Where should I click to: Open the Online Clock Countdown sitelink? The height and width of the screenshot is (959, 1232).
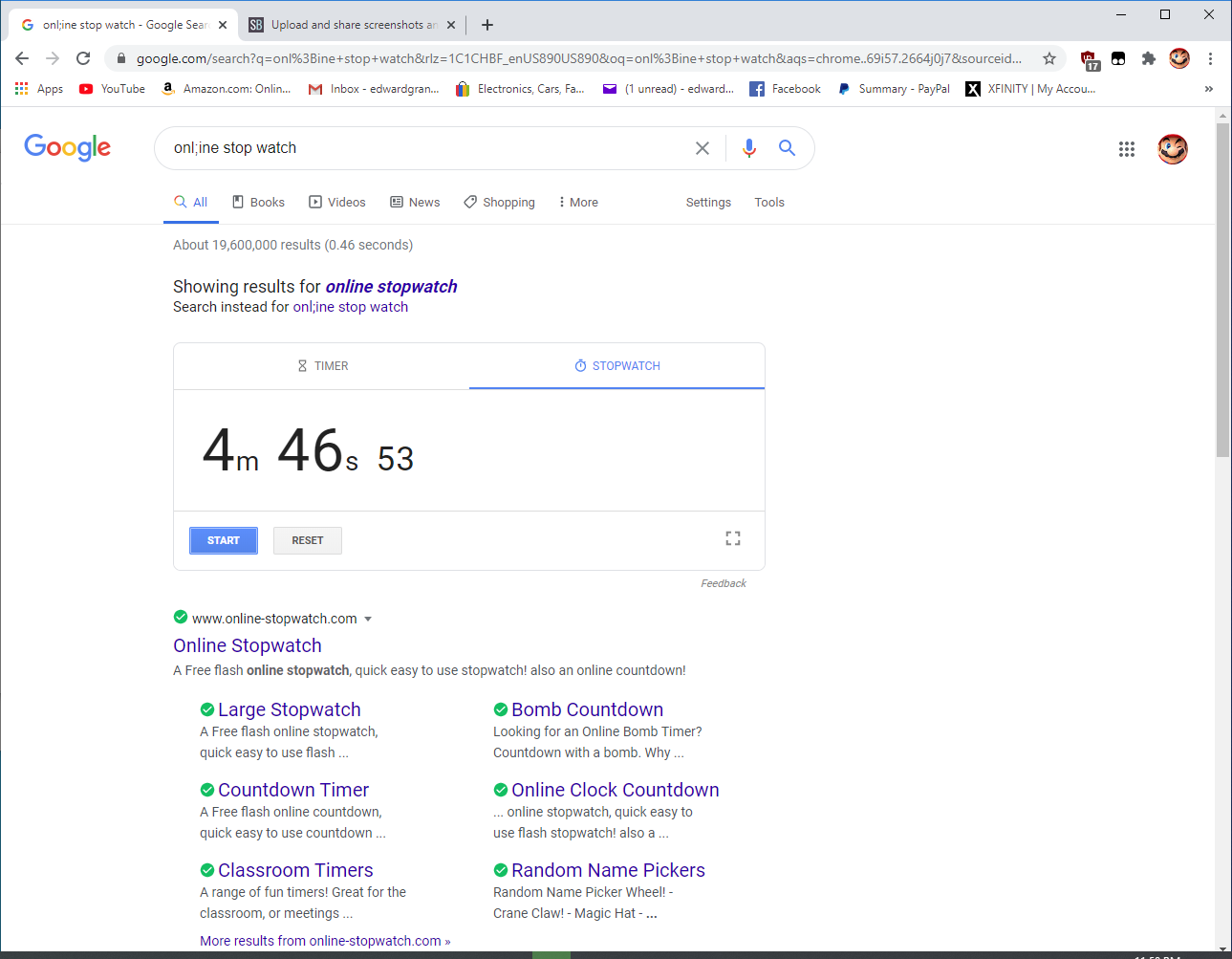(x=616, y=790)
